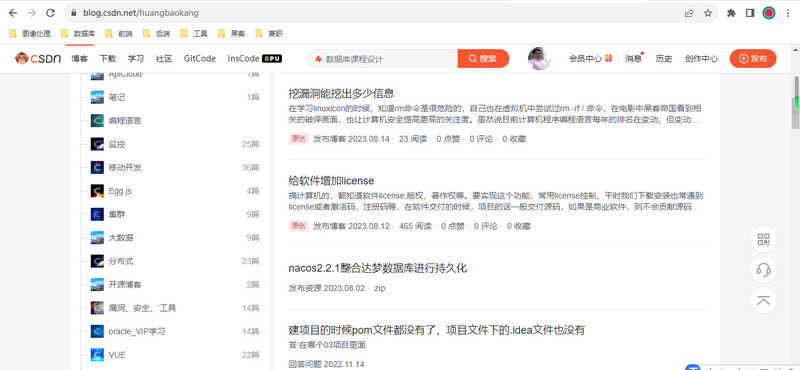This screenshot has width=800, height=370.
Task: Open the customer service headset button
Action: click(x=764, y=270)
